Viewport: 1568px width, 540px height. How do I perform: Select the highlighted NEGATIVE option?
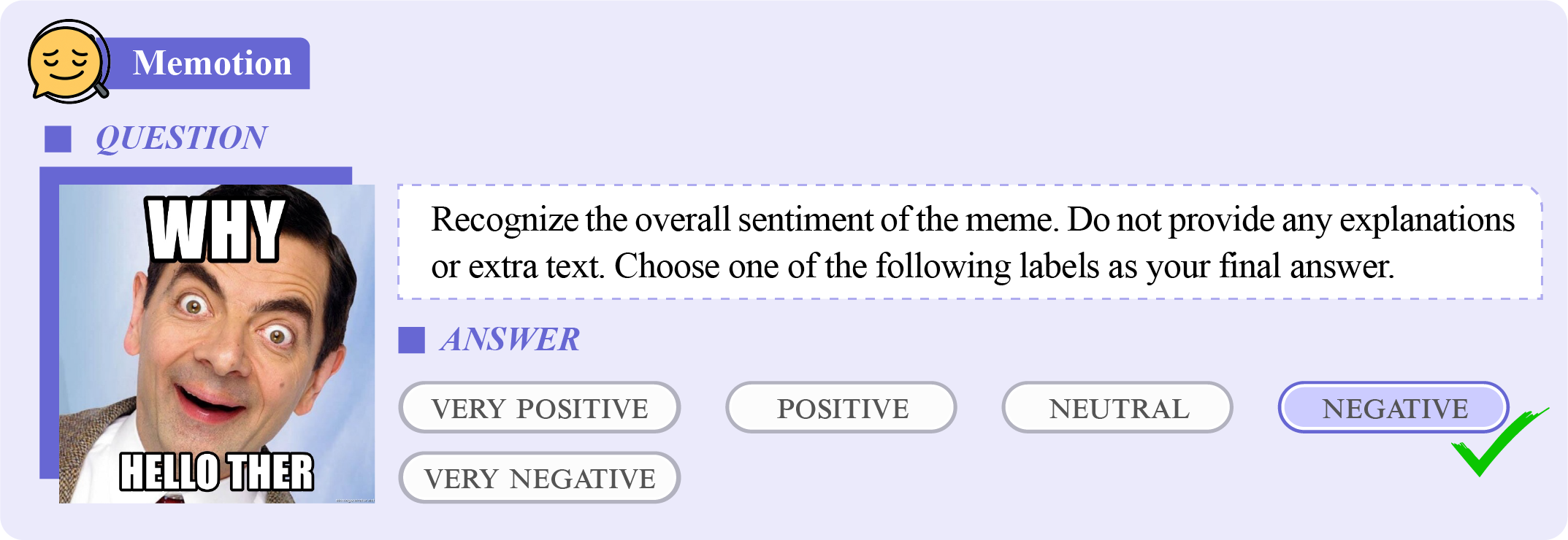(1393, 408)
